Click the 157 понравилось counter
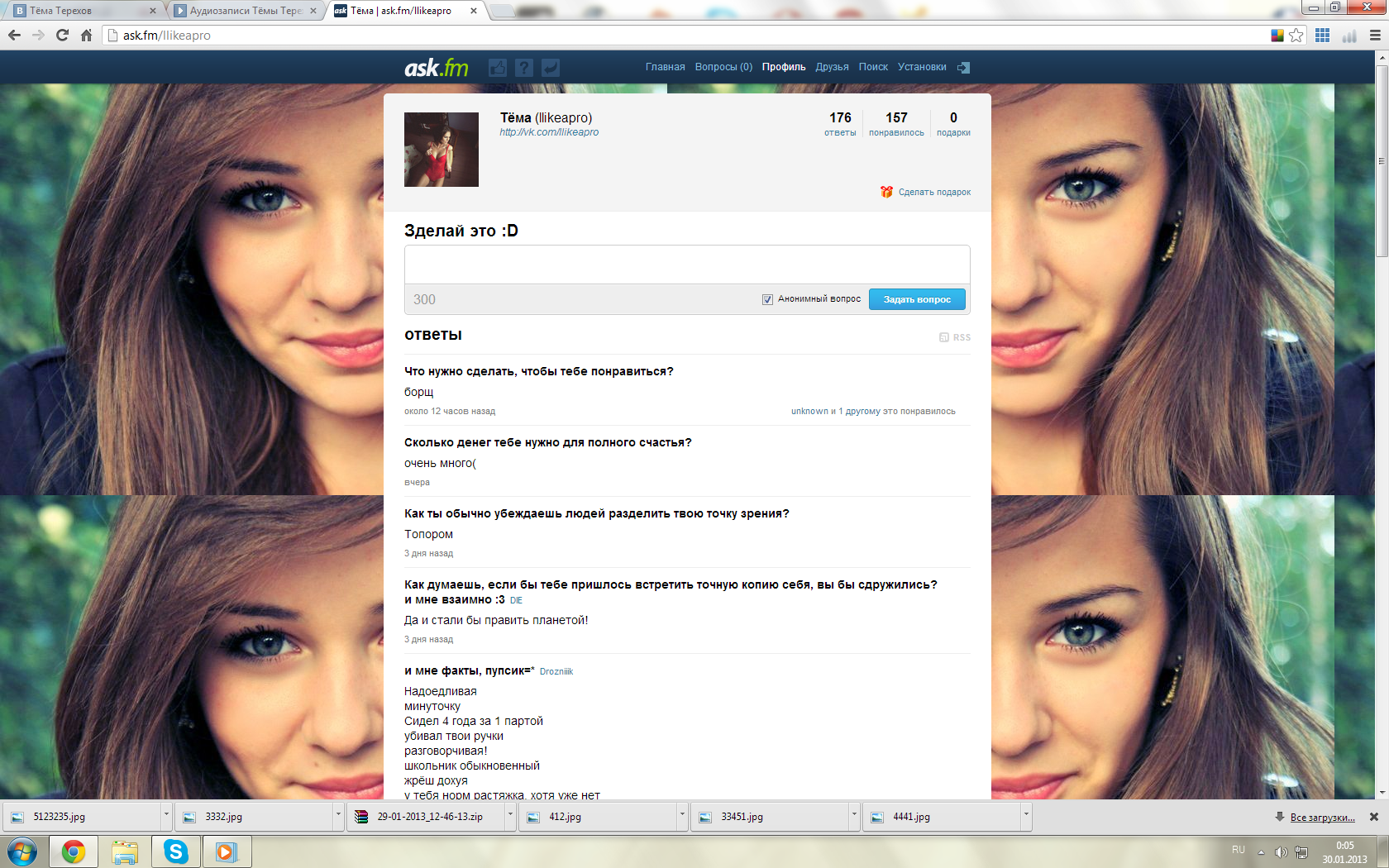The width and height of the screenshot is (1389, 868). pos(896,124)
